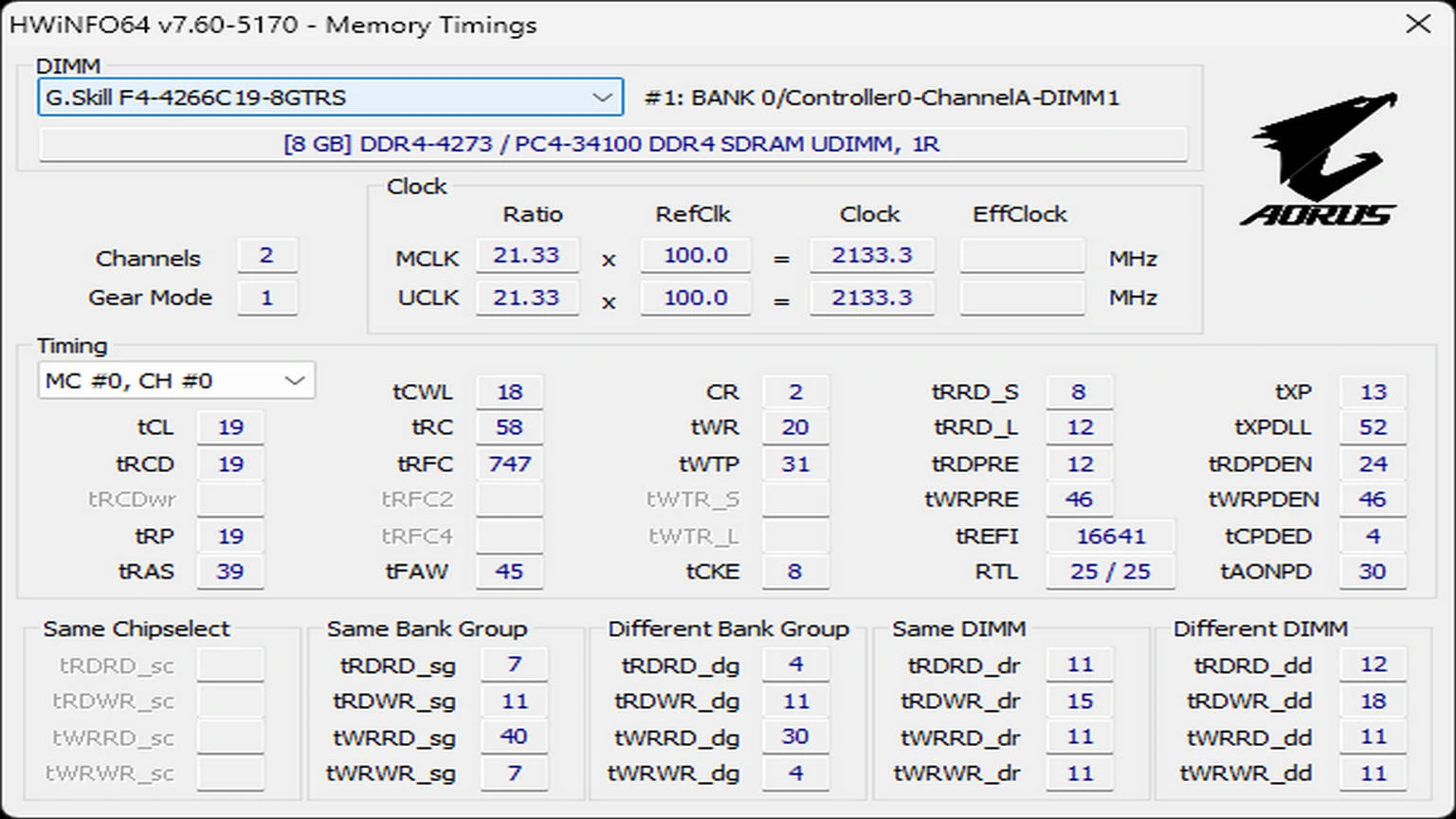
Task: Click the tWR value 20
Action: (795, 428)
